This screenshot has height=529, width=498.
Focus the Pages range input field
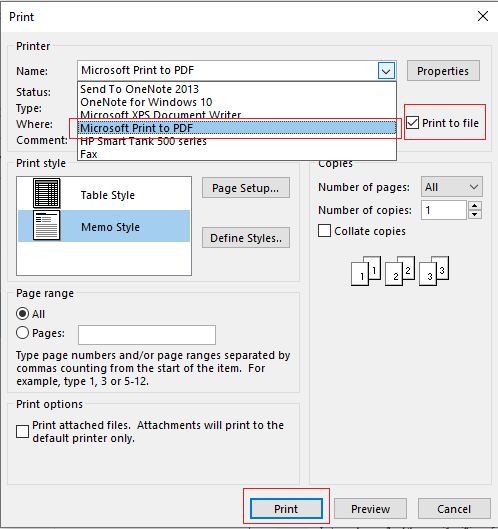147,335
